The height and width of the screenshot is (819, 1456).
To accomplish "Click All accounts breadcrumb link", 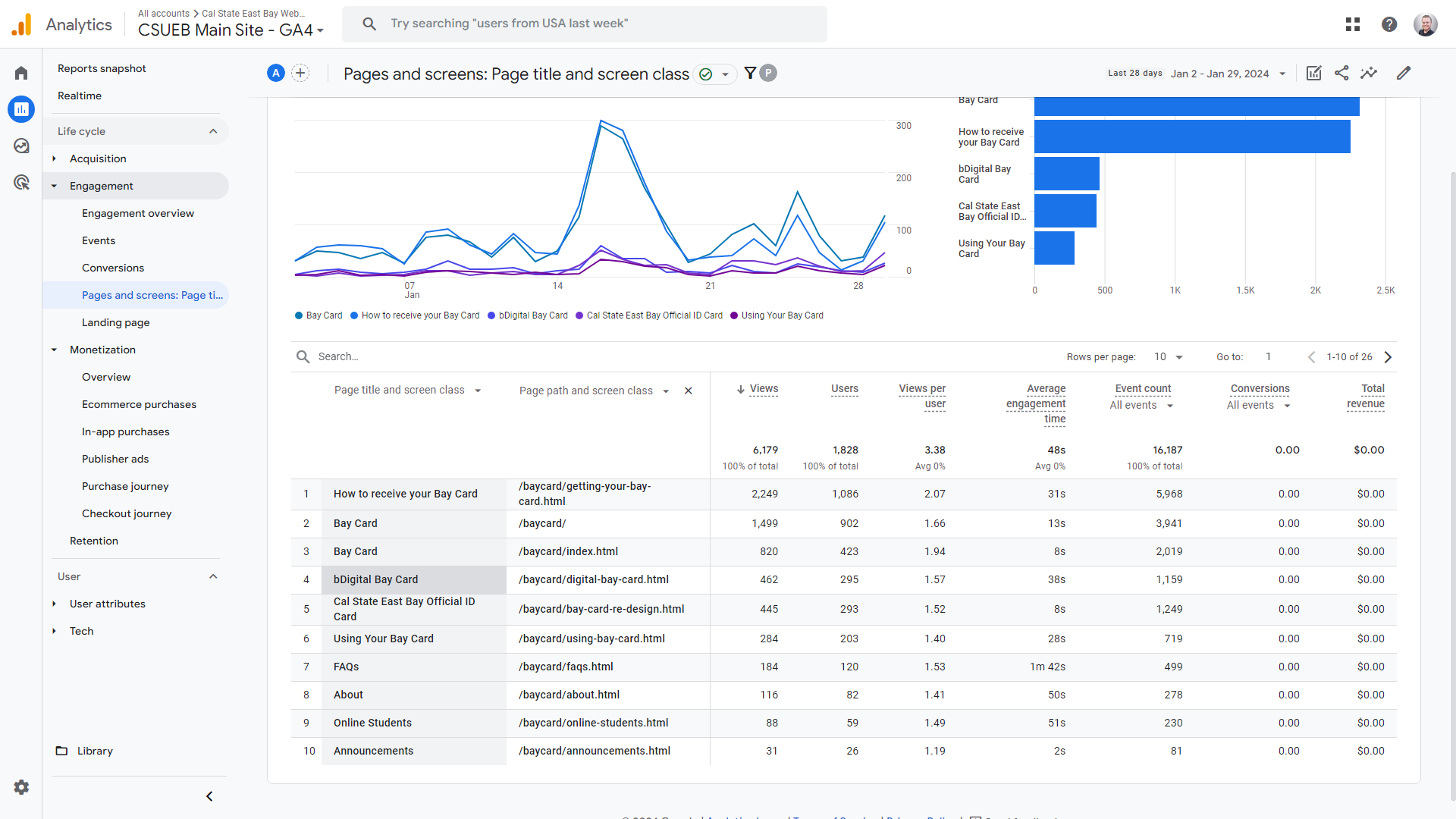I will tap(164, 14).
